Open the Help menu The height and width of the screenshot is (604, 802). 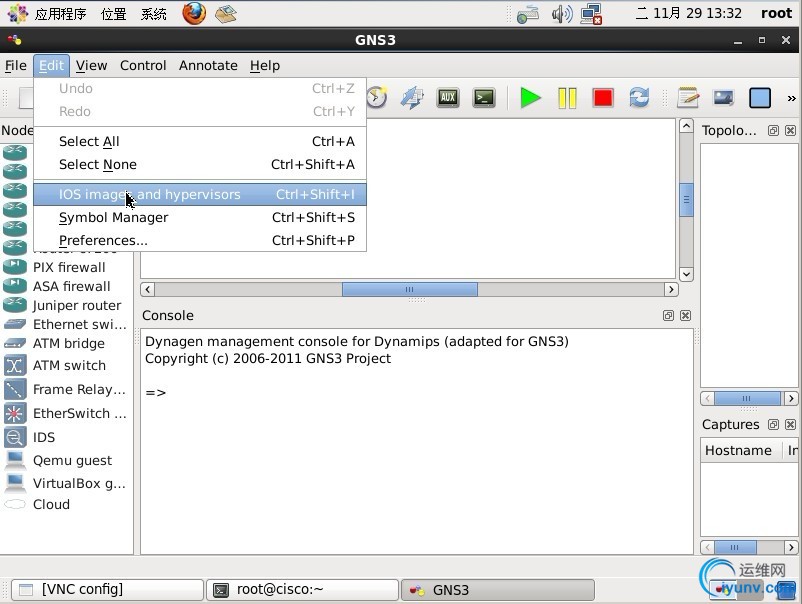[265, 65]
